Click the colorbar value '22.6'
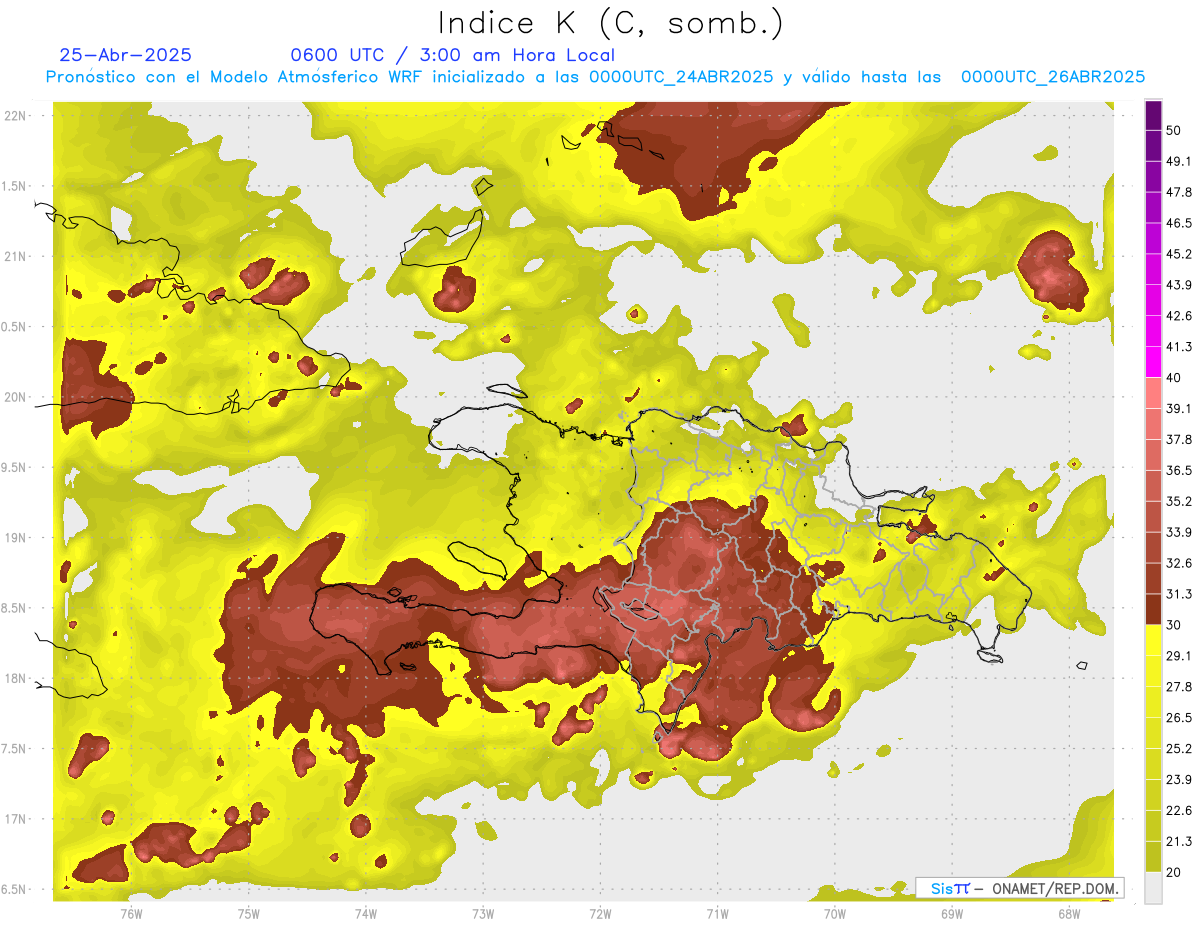This screenshot has width=1200, height=927. point(1179,810)
